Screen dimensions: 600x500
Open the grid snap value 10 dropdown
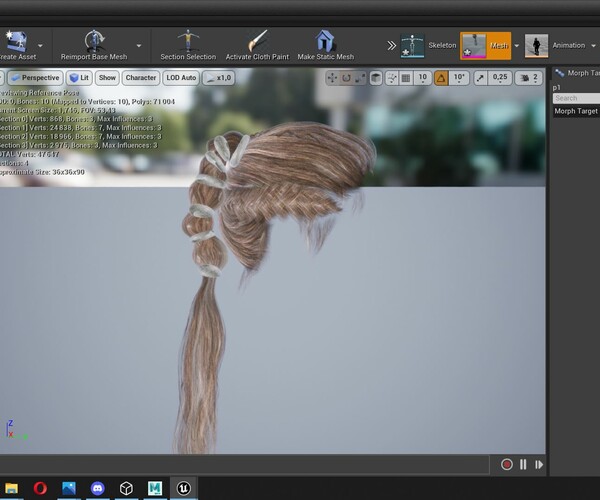point(422,78)
